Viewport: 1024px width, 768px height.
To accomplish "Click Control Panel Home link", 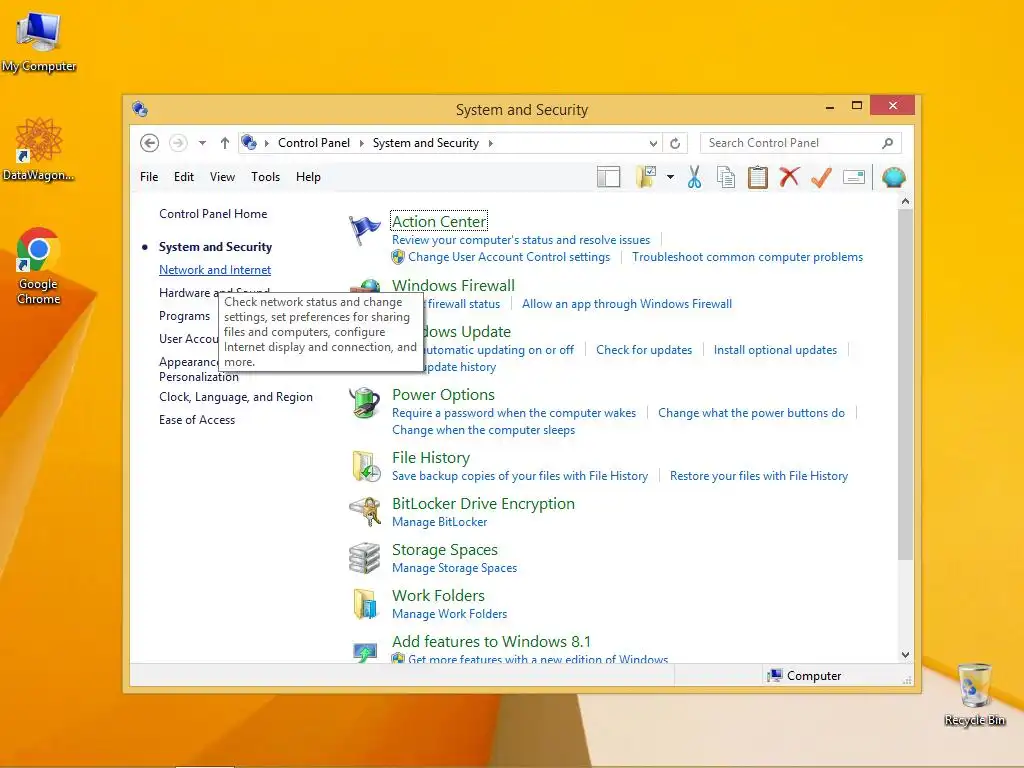I will (x=213, y=214).
